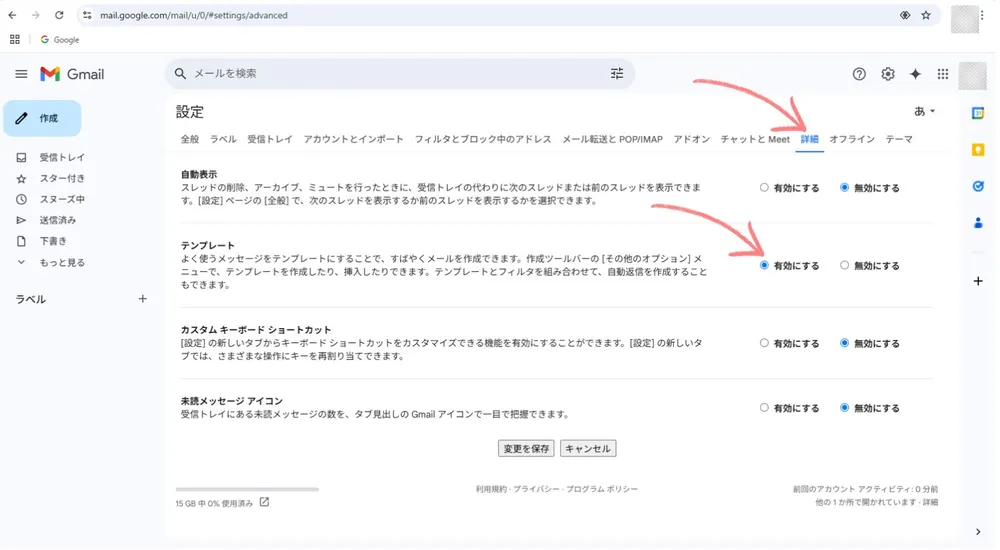Open the browser apps shortcut grid icon
The image size is (1000, 550).
point(15,40)
